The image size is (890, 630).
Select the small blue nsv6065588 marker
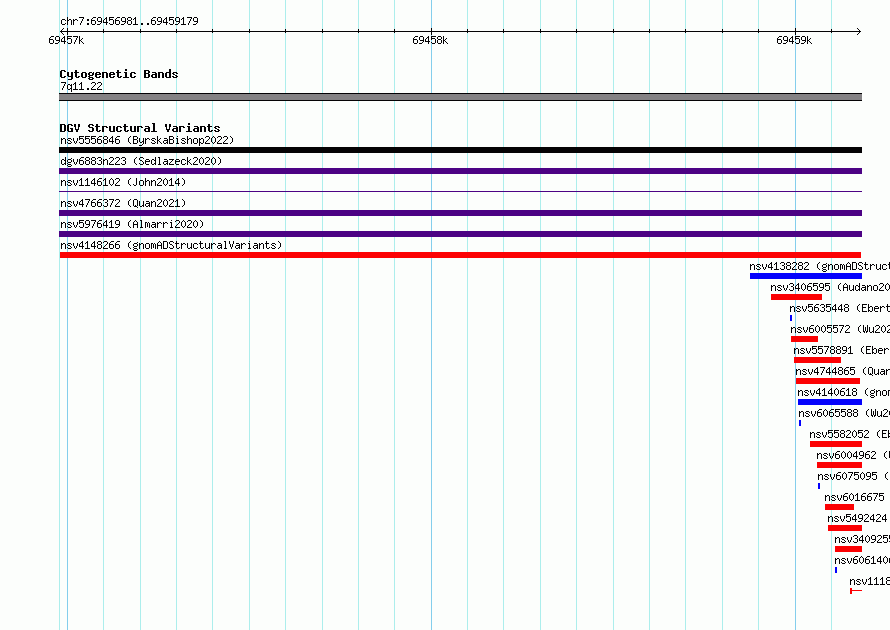click(x=800, y=423)
